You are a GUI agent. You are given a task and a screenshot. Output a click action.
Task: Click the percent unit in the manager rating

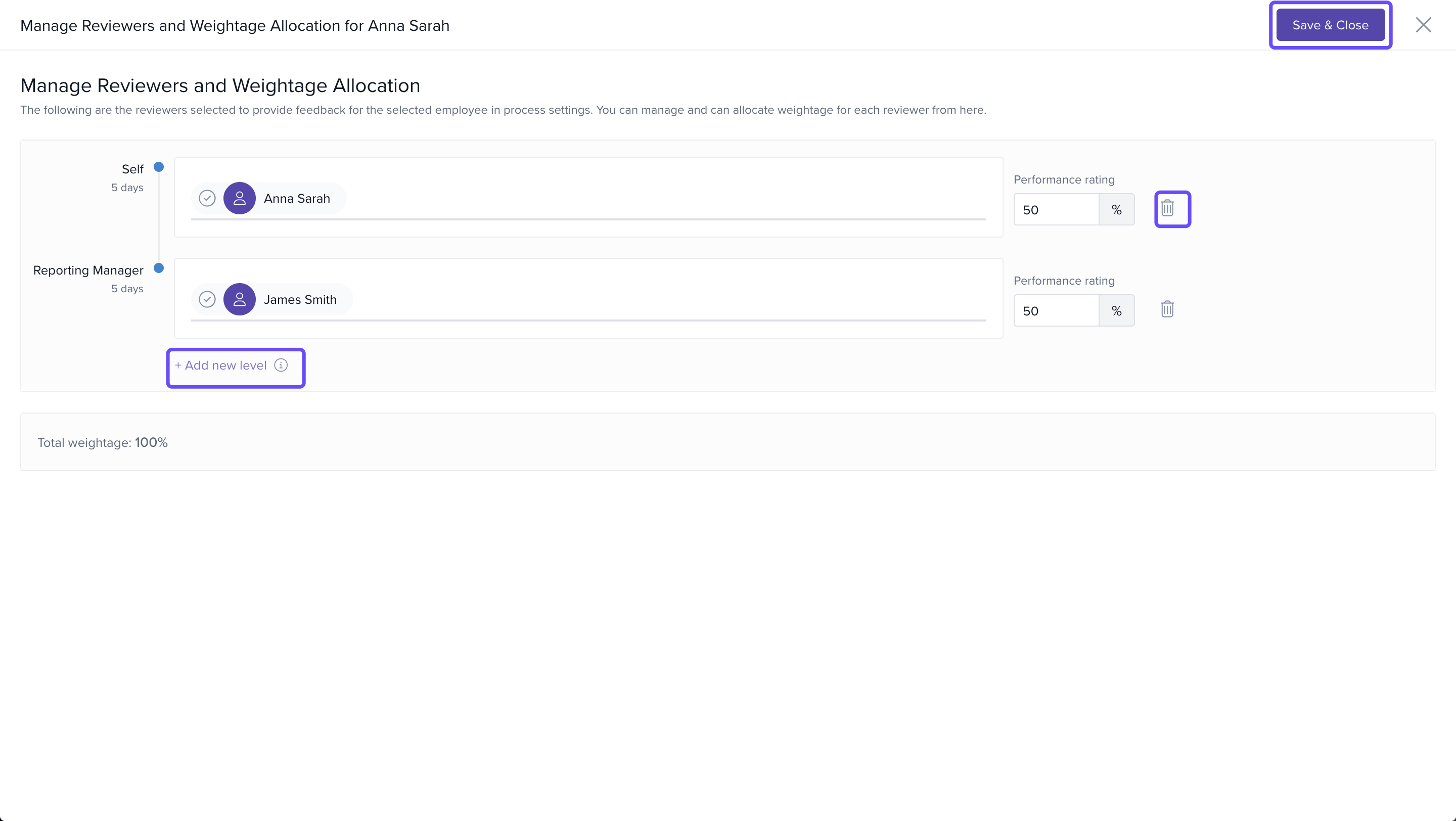(1116, 311)
